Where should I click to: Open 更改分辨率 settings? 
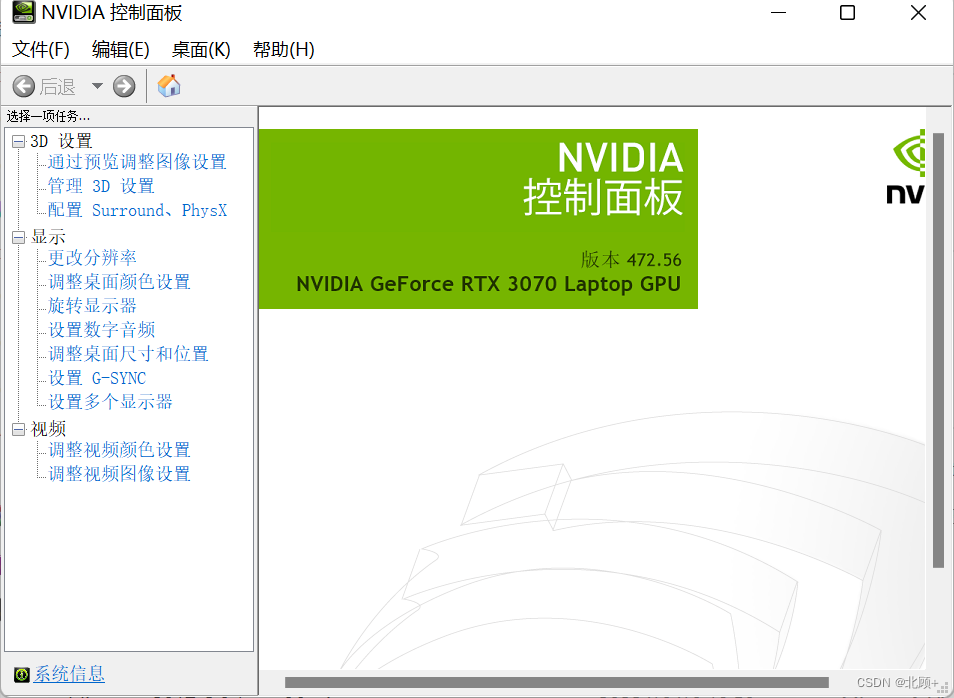point(90,257)
